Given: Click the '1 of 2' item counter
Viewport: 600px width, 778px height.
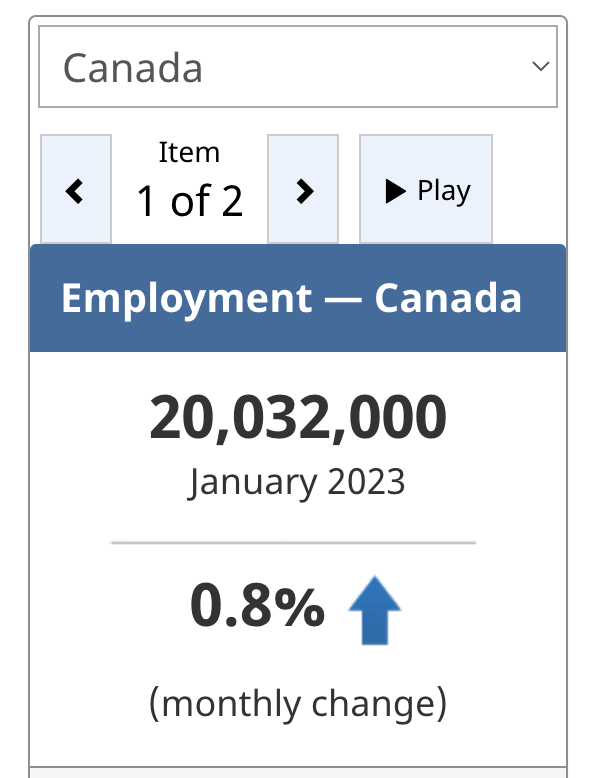Looking at the screenshot, I should coord(189,201).
